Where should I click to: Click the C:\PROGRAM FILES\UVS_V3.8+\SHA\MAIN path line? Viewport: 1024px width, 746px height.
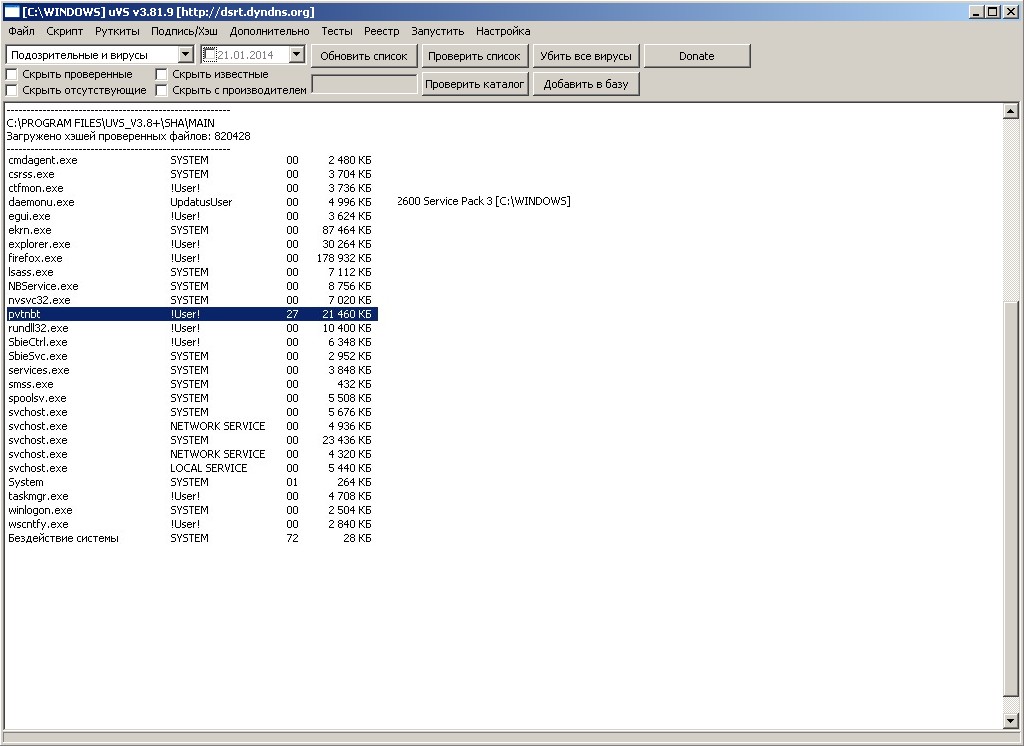(110, 123)
